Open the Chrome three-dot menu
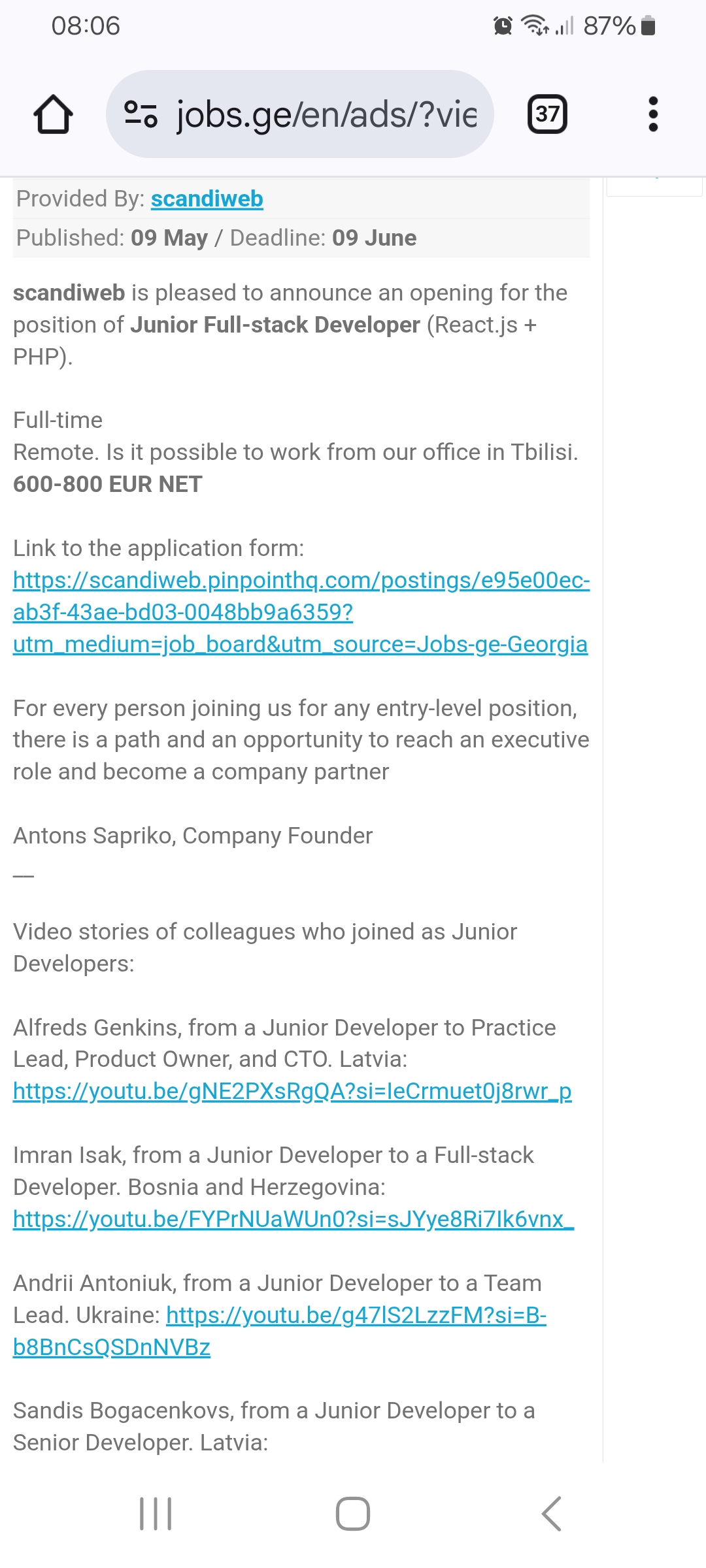Screen dimensions: 706x1568 click(x=652, y=114)
